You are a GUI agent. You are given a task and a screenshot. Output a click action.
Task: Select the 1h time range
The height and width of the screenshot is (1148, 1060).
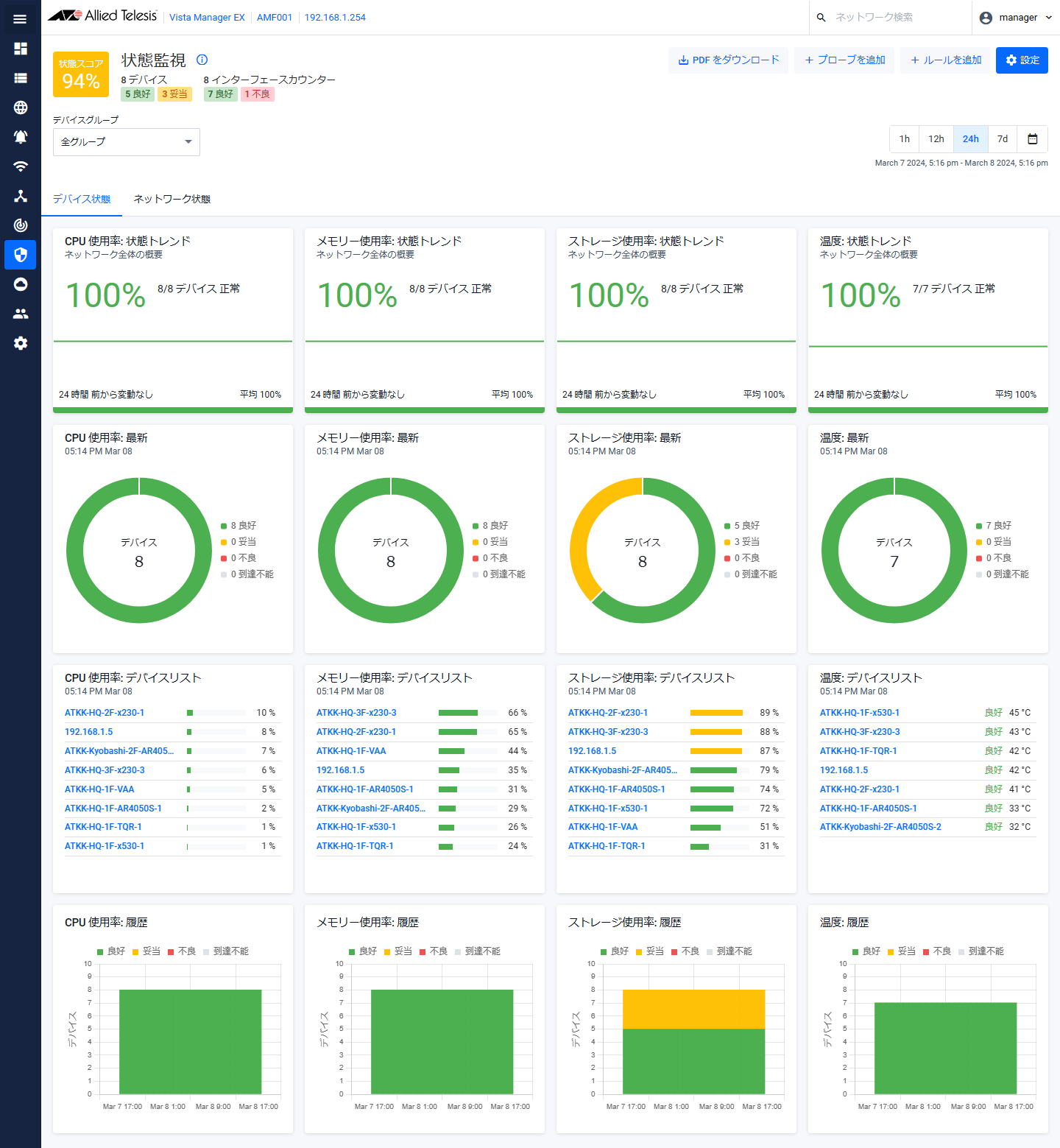[904, 138]
